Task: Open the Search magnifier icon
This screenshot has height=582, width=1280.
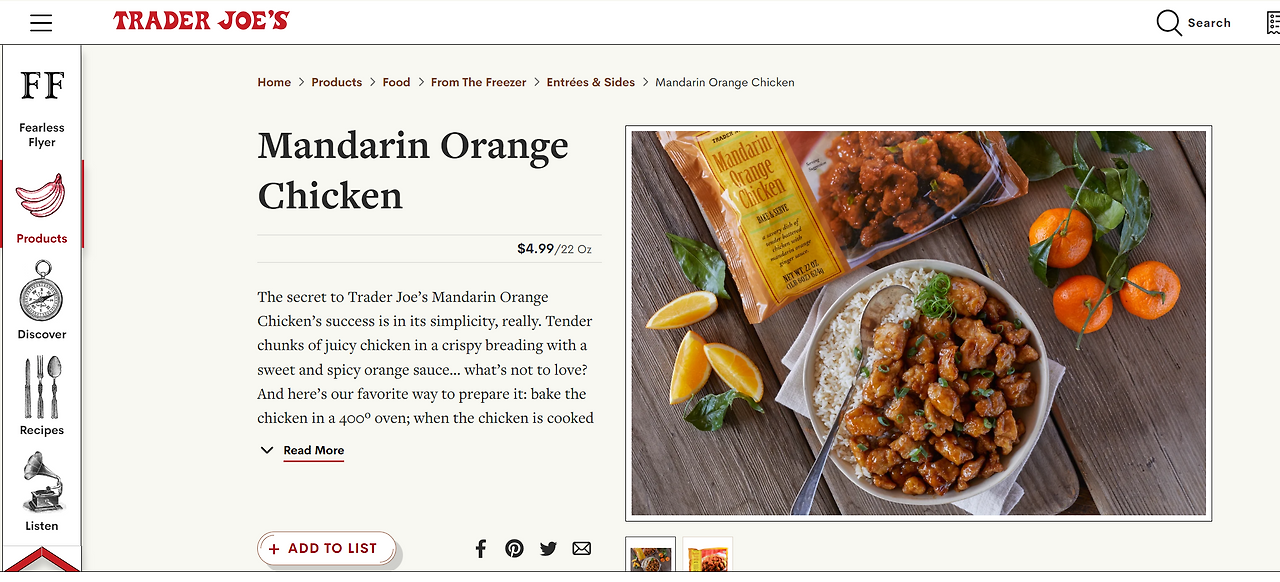Action: tap(1169, 23)
